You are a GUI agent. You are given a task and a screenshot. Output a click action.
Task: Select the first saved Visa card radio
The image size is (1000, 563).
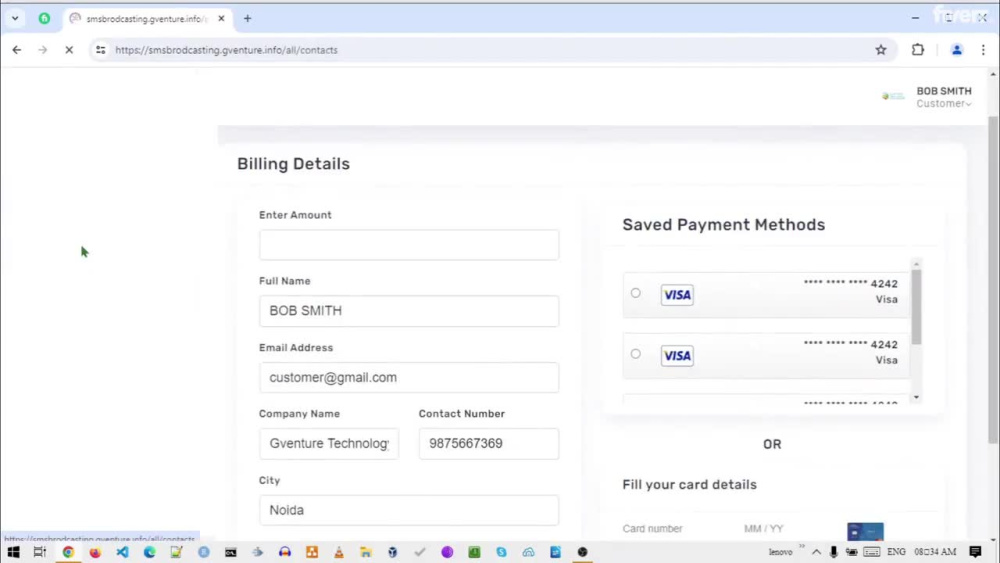tap(636, 293)
